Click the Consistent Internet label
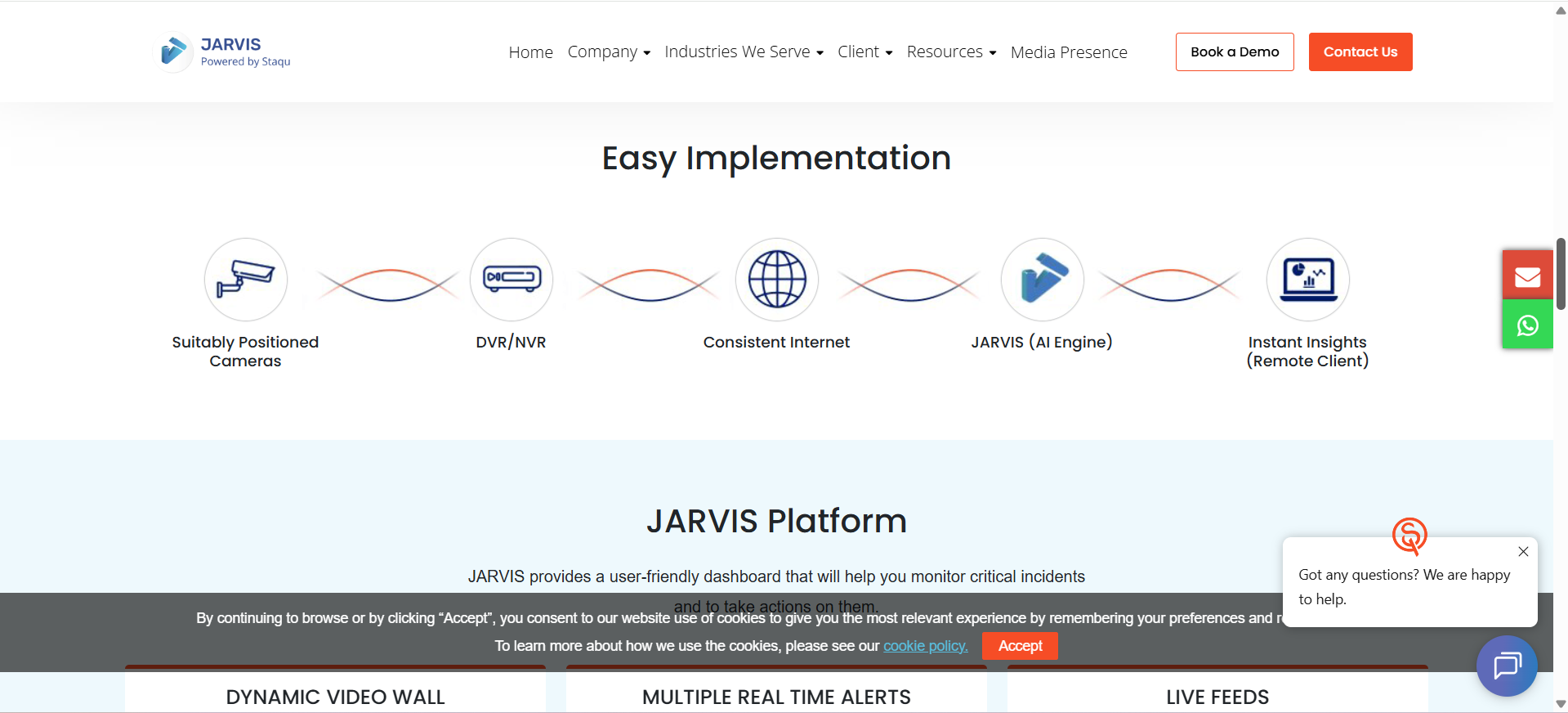 pos(776,343)
